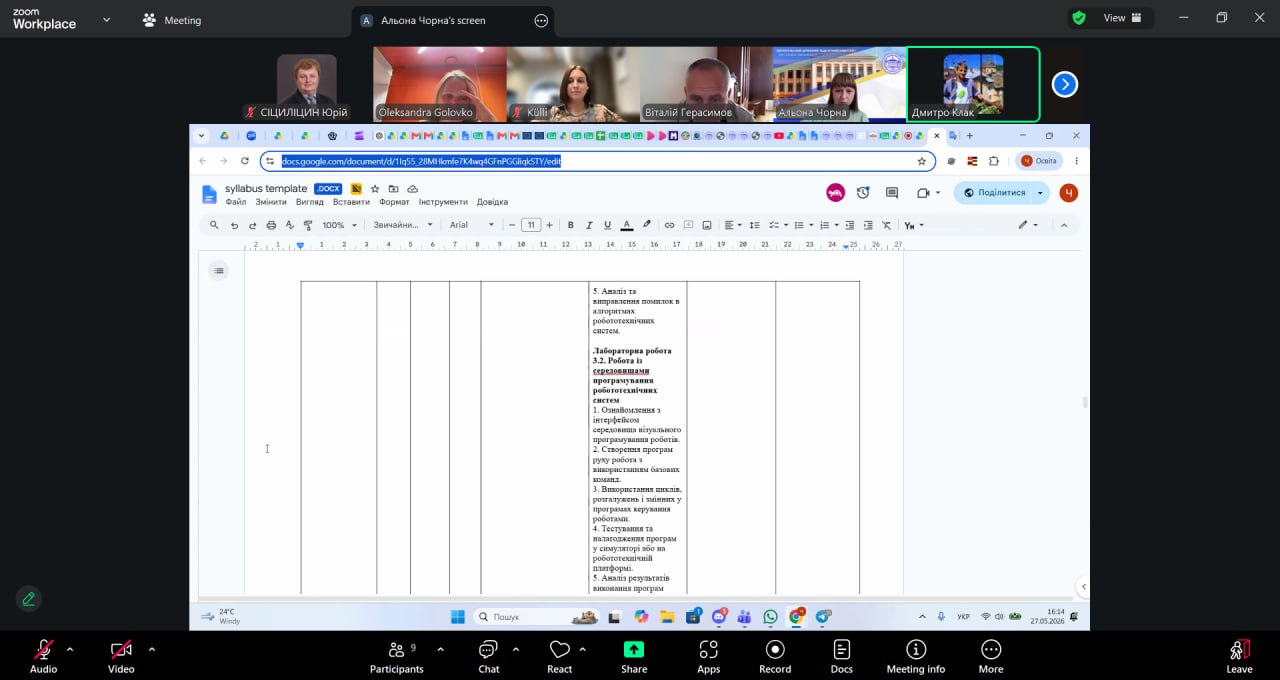Reload the shared browser page
1280x680 pixels.
(x=245, y=161)
